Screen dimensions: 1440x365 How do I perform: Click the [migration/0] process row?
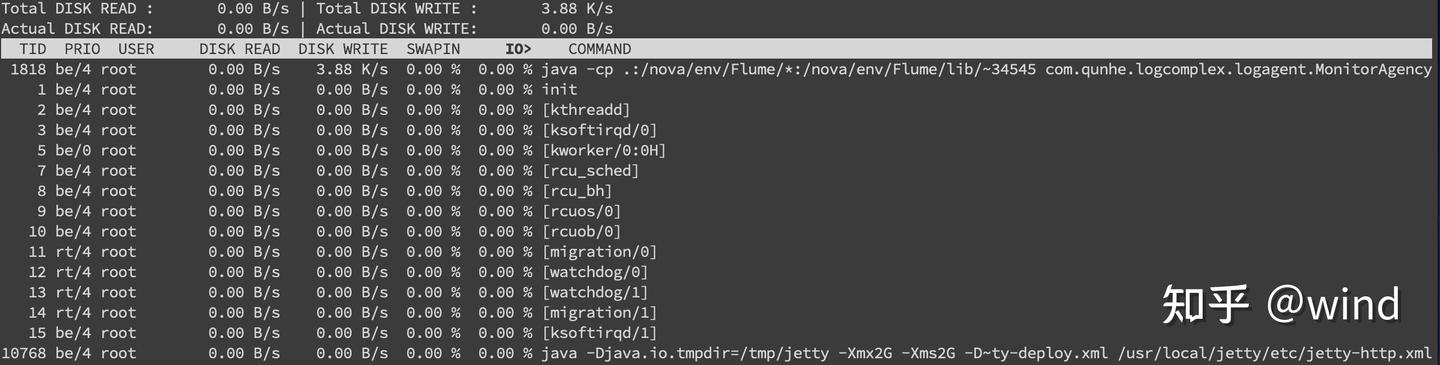[x=720, y=251]
